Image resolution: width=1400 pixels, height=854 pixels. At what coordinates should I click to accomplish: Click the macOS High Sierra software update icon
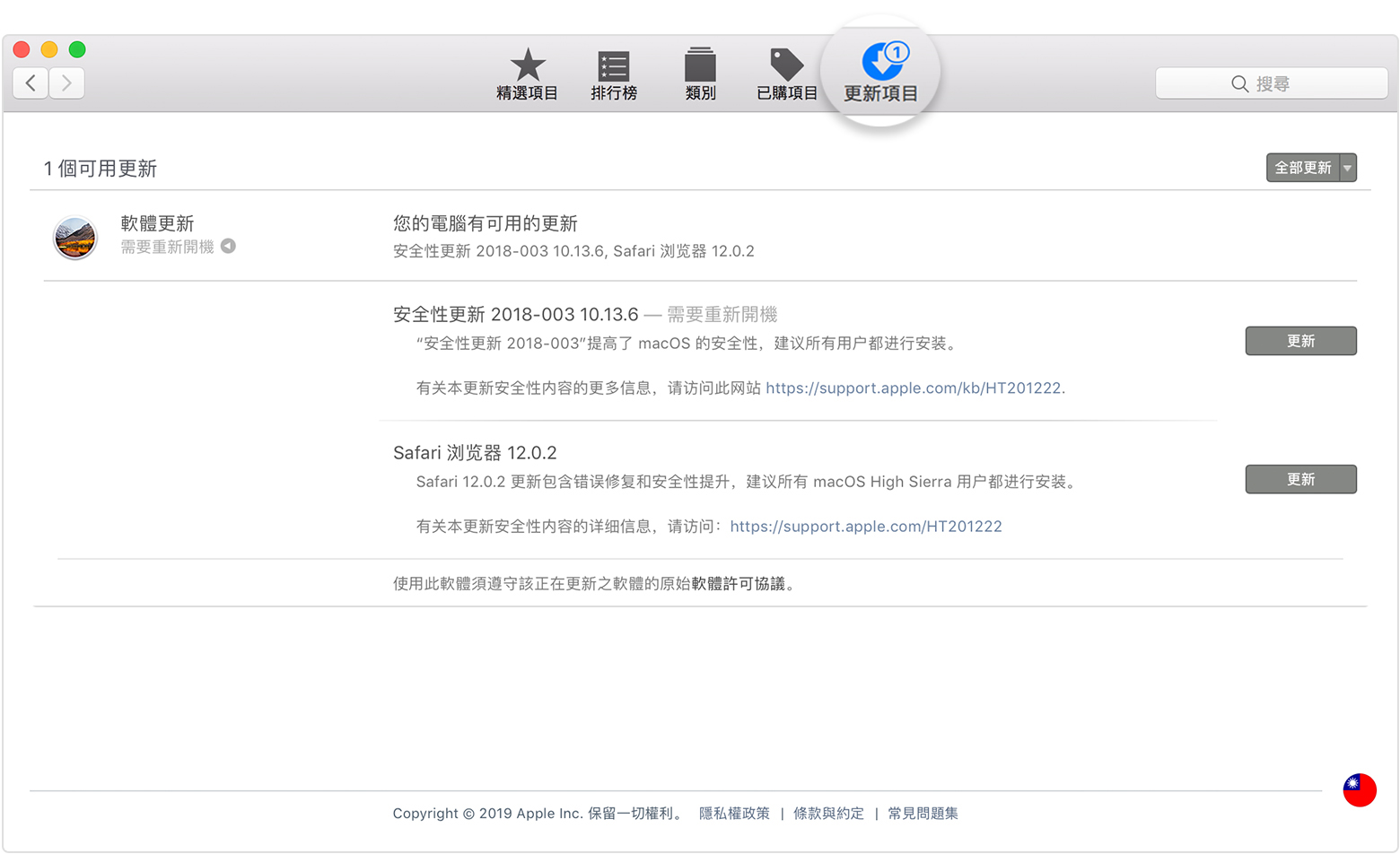pyautogui.click(x=74, y=238)
